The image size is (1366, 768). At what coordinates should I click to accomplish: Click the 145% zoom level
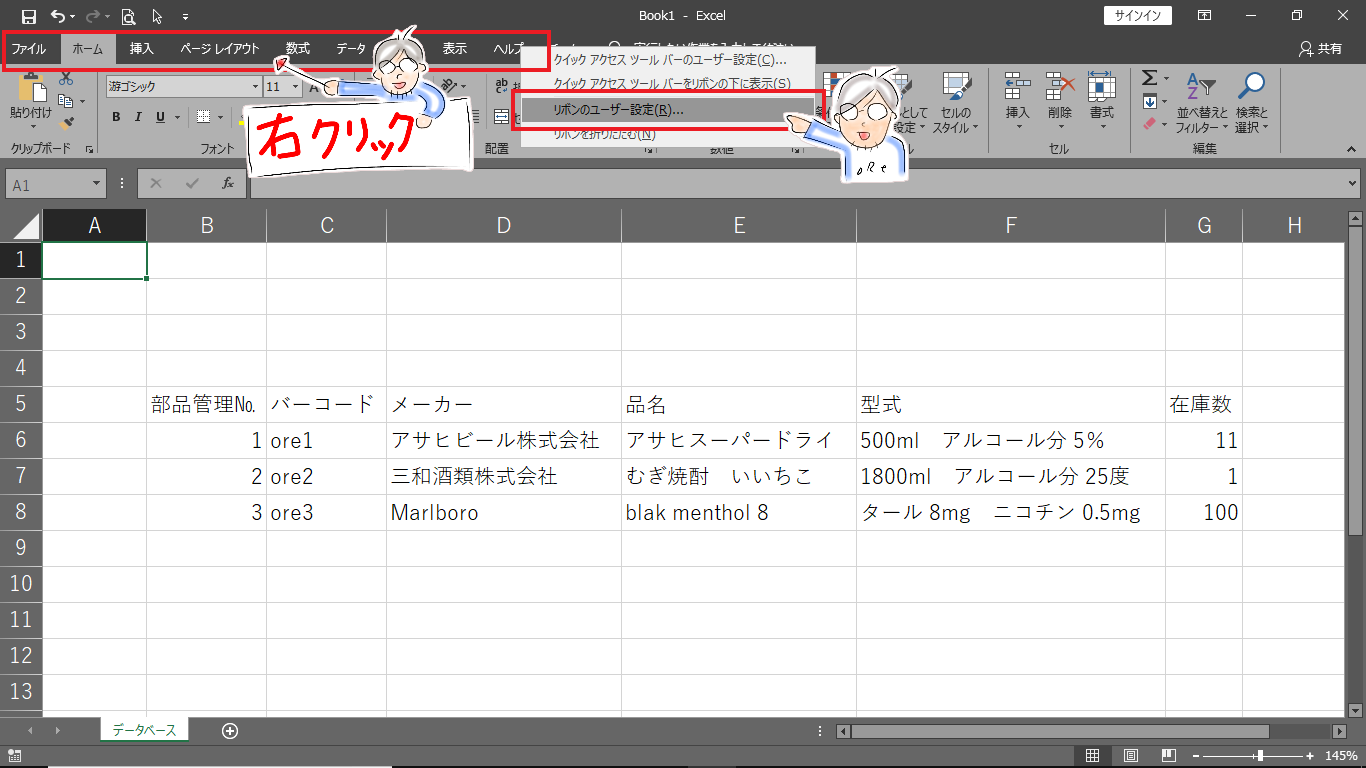click(1341, 756)
